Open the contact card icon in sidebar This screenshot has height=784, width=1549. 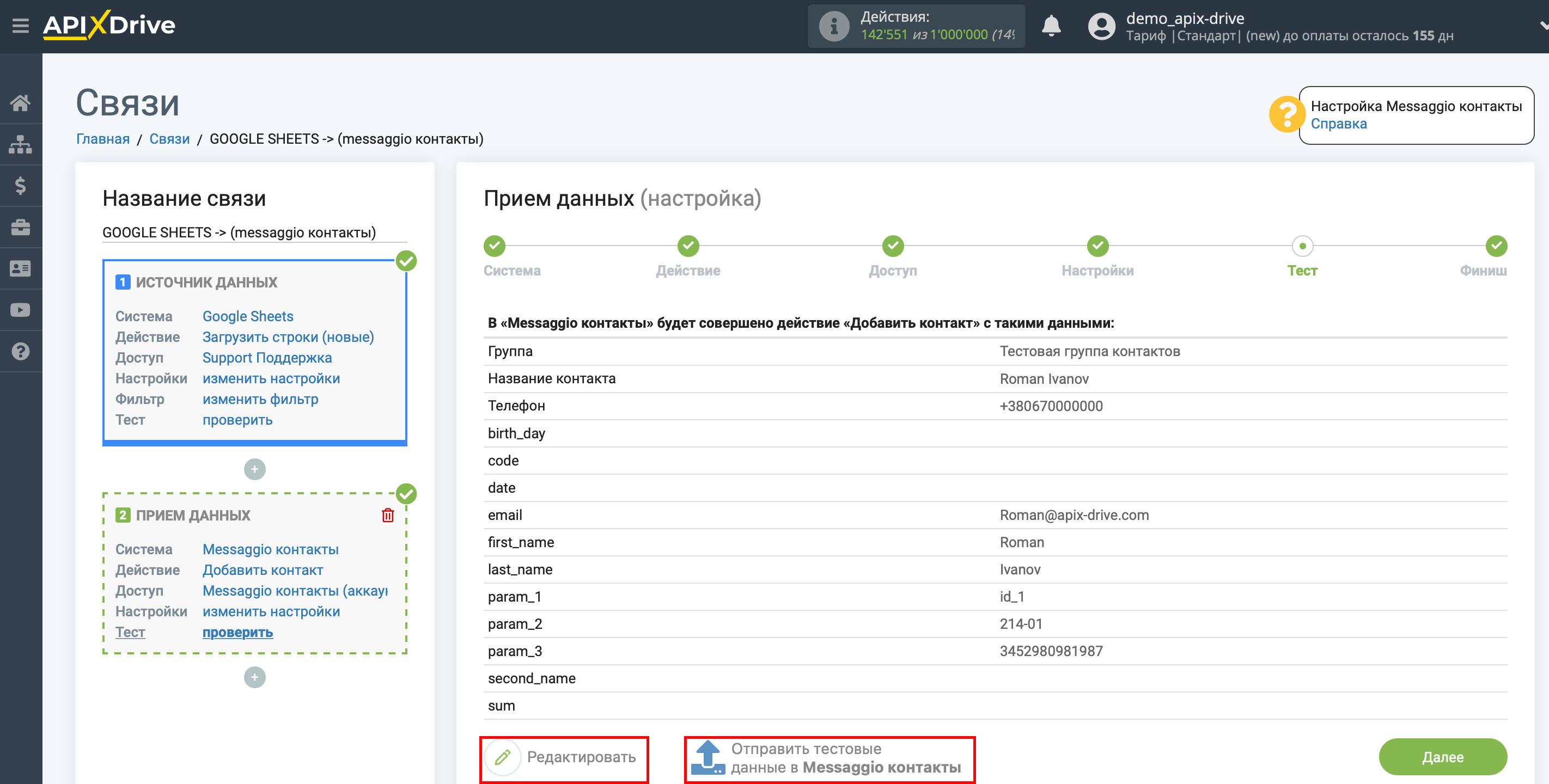click(x=21, y=269)
